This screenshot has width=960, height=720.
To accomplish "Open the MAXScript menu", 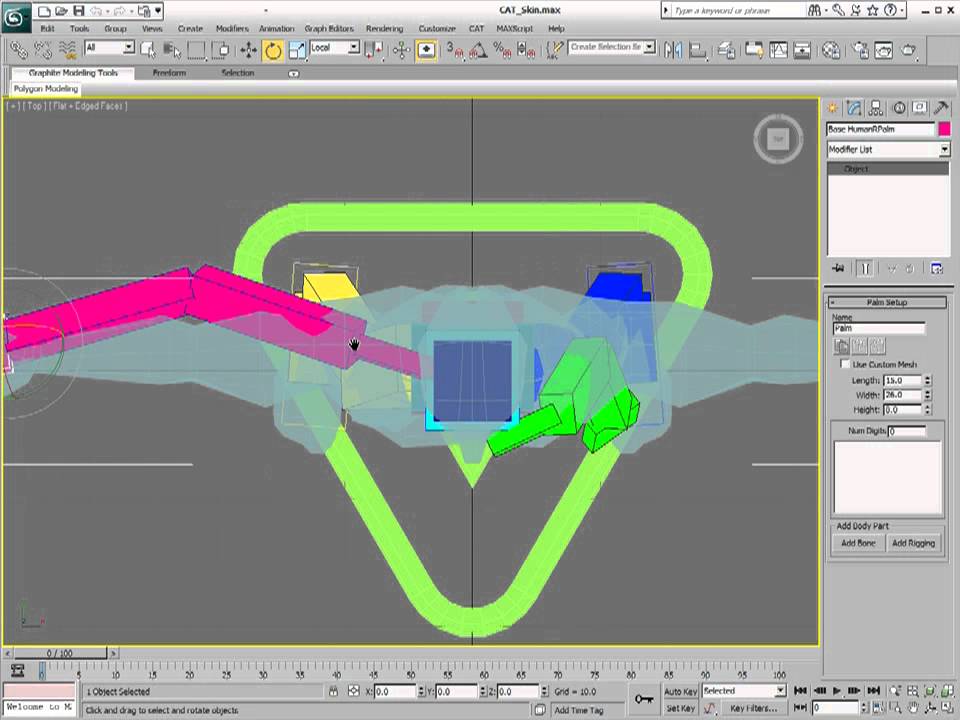I will pos(514,28).
